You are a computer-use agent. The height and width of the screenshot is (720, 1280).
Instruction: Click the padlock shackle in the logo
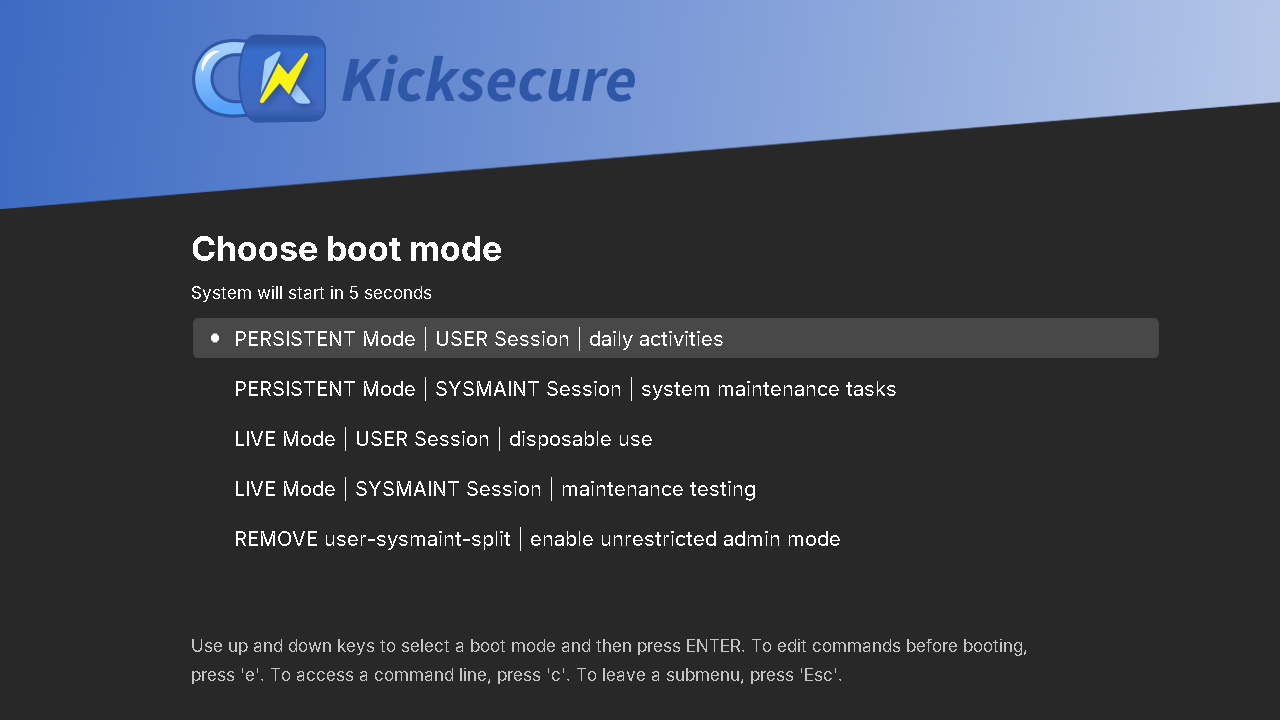[x=212, y=78]
